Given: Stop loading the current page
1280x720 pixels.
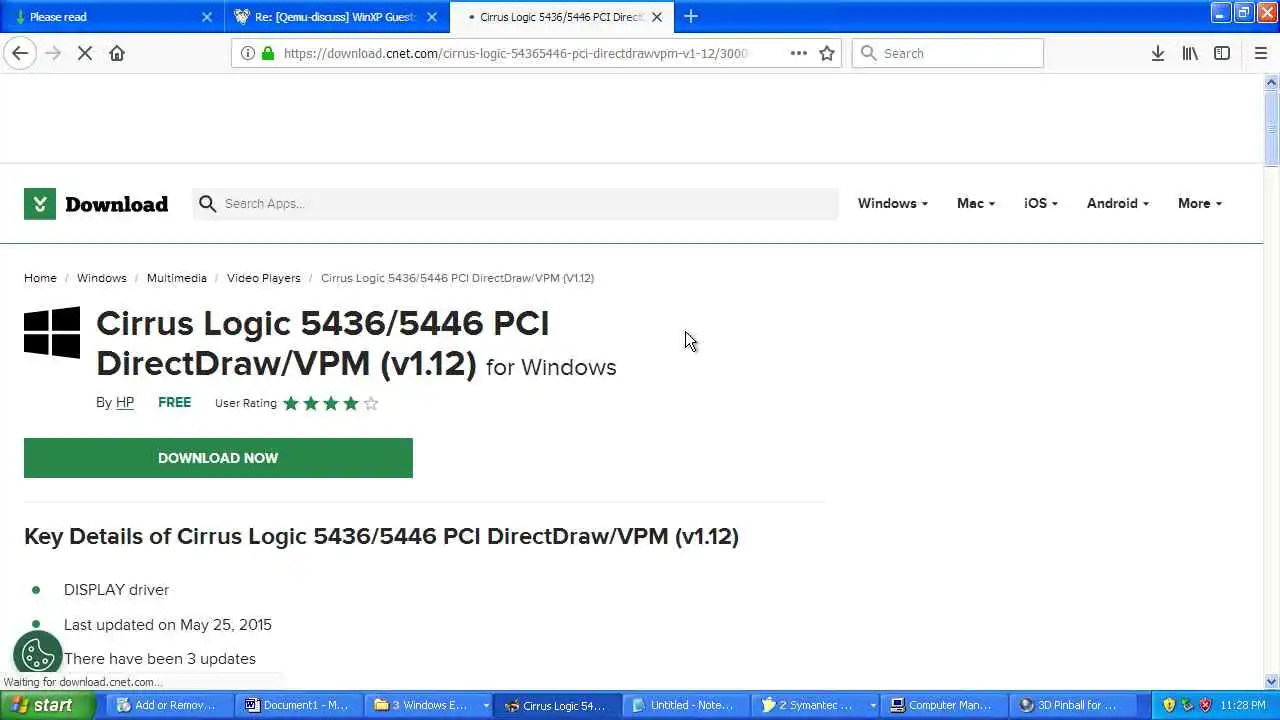Looking at the screenshot, I should (85, 53).
